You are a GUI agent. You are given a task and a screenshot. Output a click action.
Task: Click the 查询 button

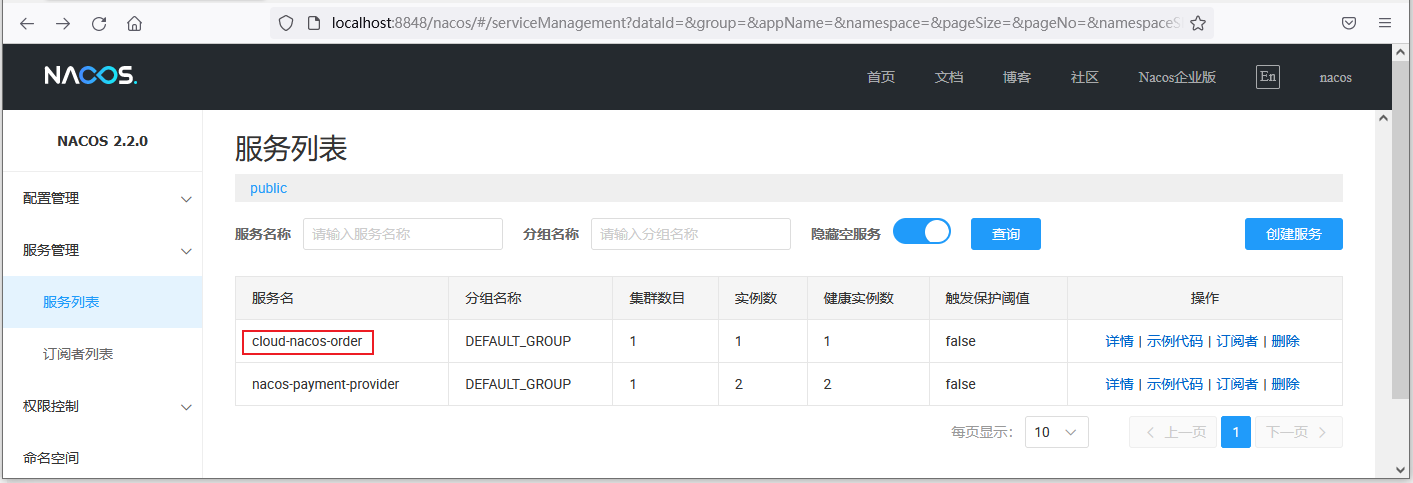point(1006,234)
